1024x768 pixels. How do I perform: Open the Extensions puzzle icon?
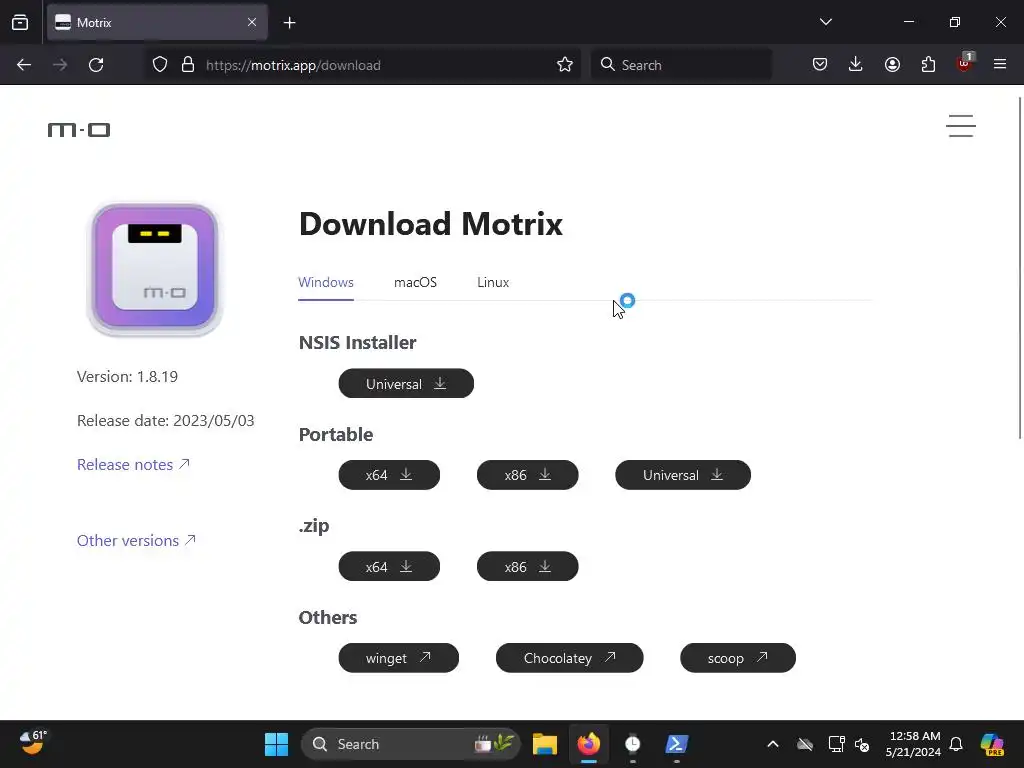click(x=928, y=65)
